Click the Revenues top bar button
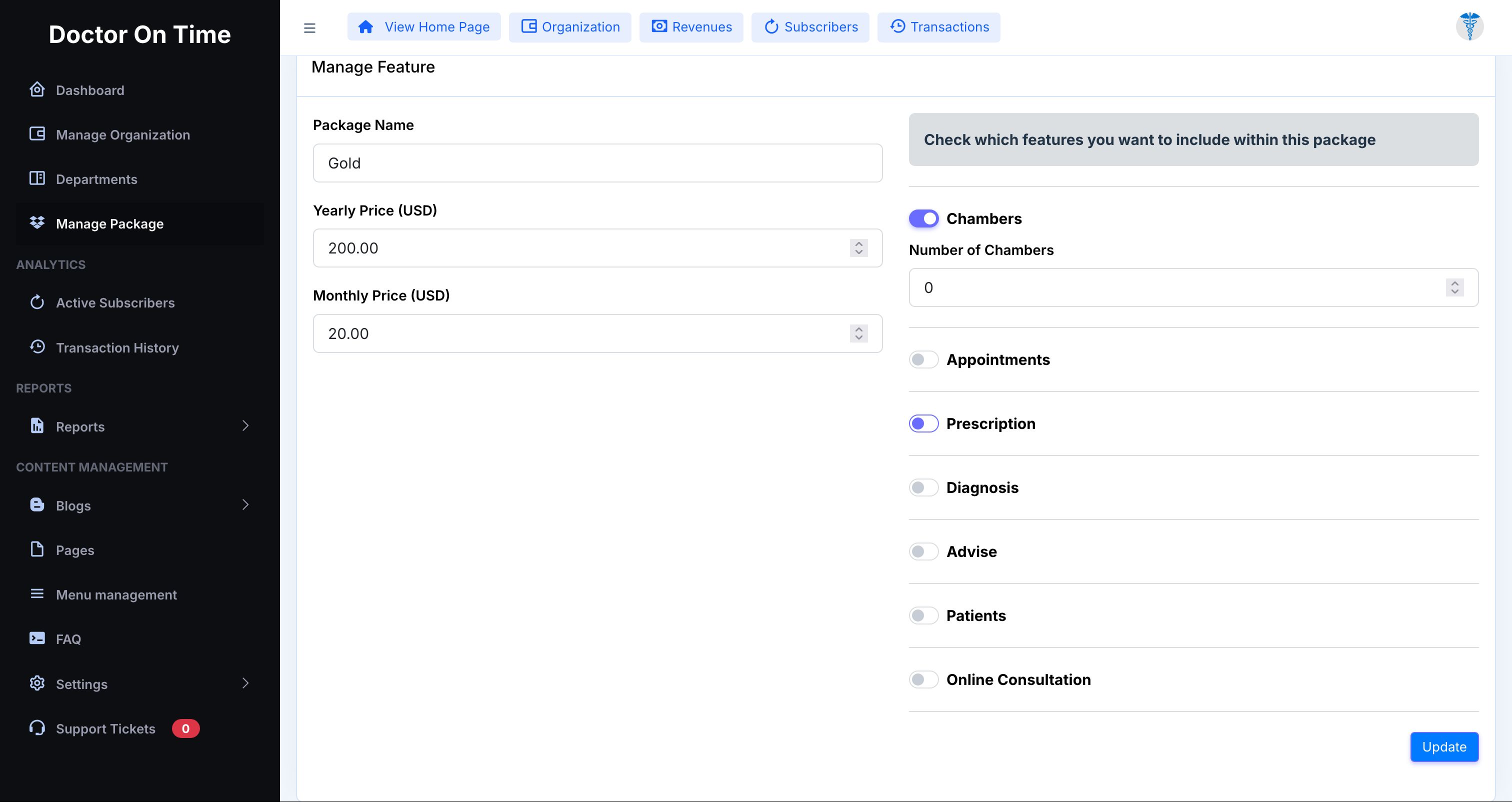 click(x=691, y=27)
